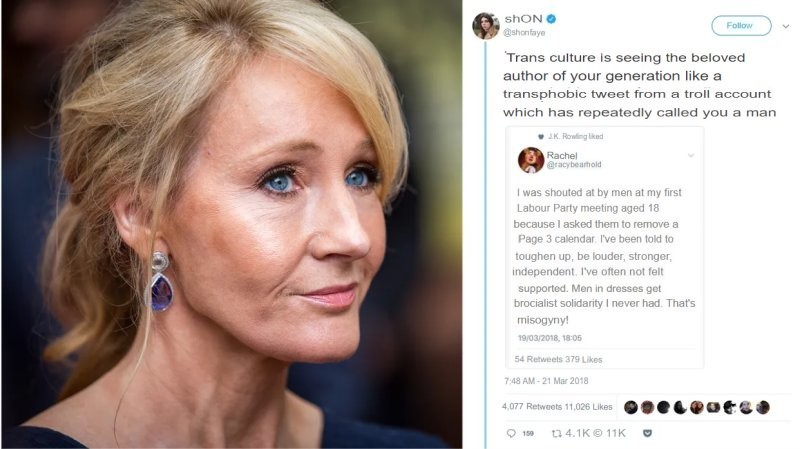Open the 7:48 AM - 21 Mar 2018 timestamp
This screenshot has height=449, width=800.
[546, 381]
